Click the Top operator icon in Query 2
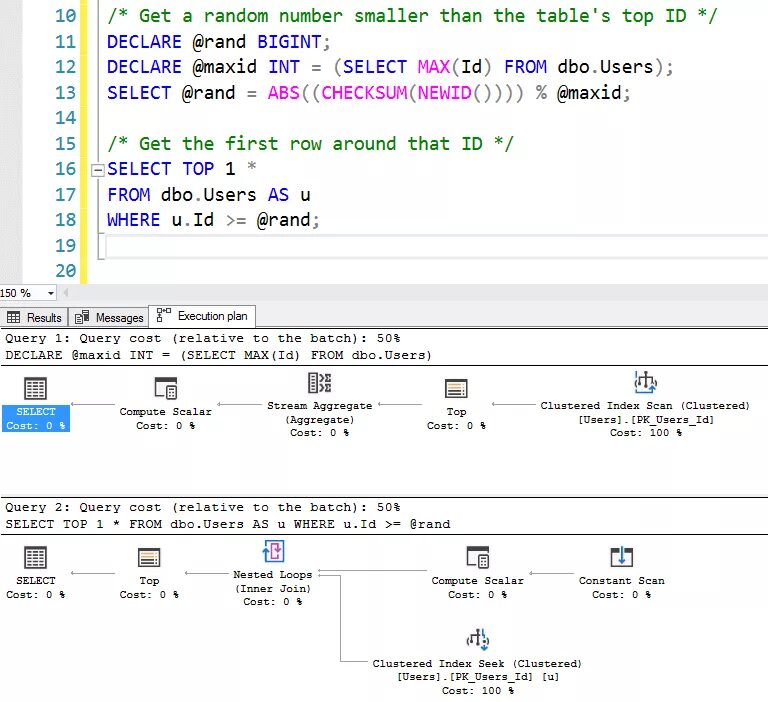This screenshot has width=768, height=702. coord(149,557)
